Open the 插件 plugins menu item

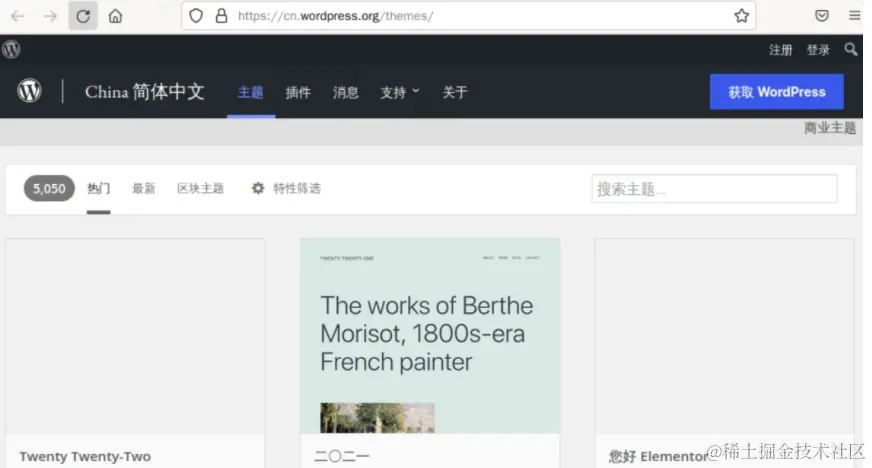point(298,92)
